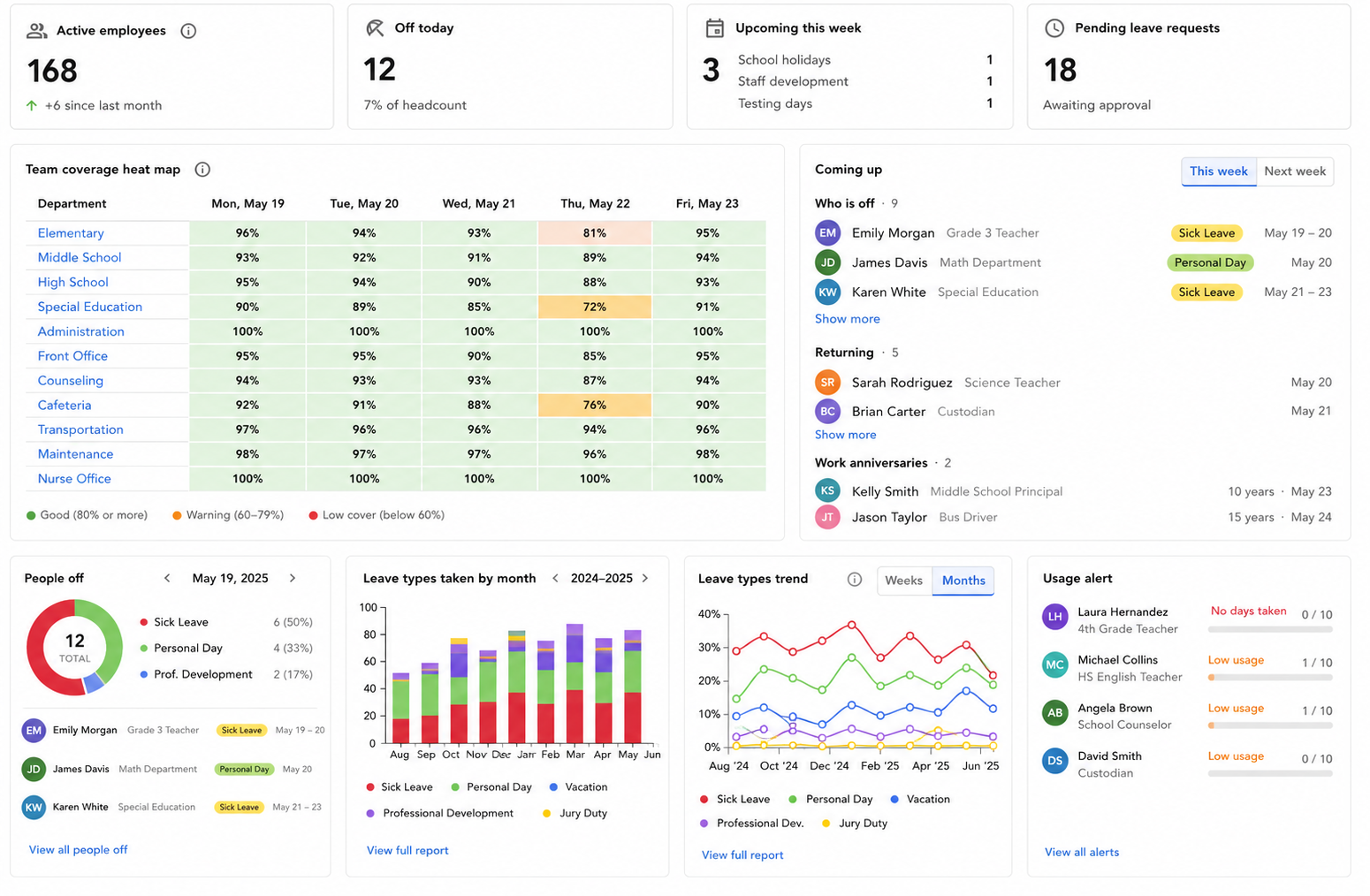This screenshot has width=1370, height=896.
Task: Click Emily Morgan's EM avatar in Coming up
Action: pyautogui.click(x=827, y=233)
